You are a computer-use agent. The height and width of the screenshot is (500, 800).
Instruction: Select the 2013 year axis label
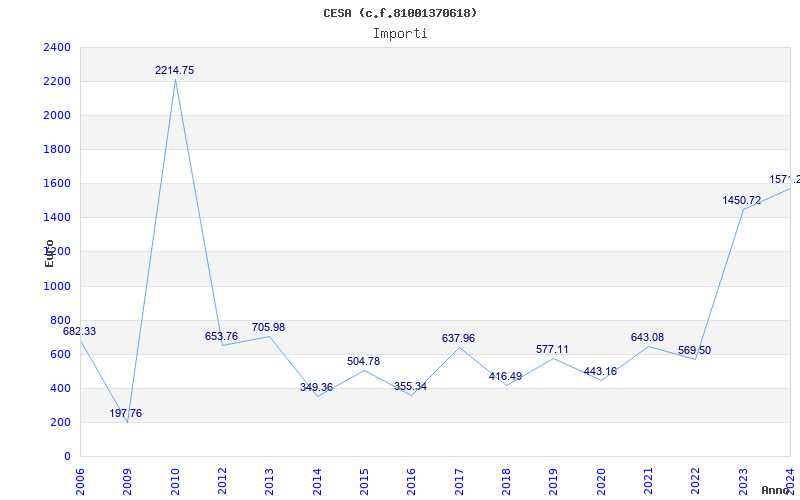(x=269, y=482)
